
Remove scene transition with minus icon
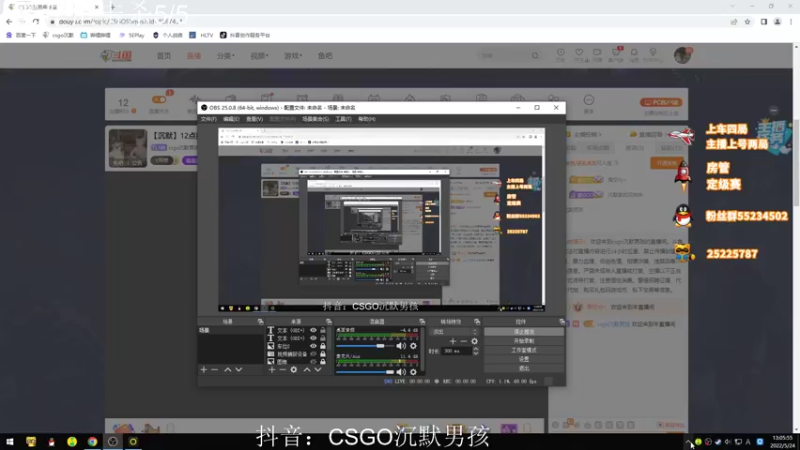(x=463, y=341)
